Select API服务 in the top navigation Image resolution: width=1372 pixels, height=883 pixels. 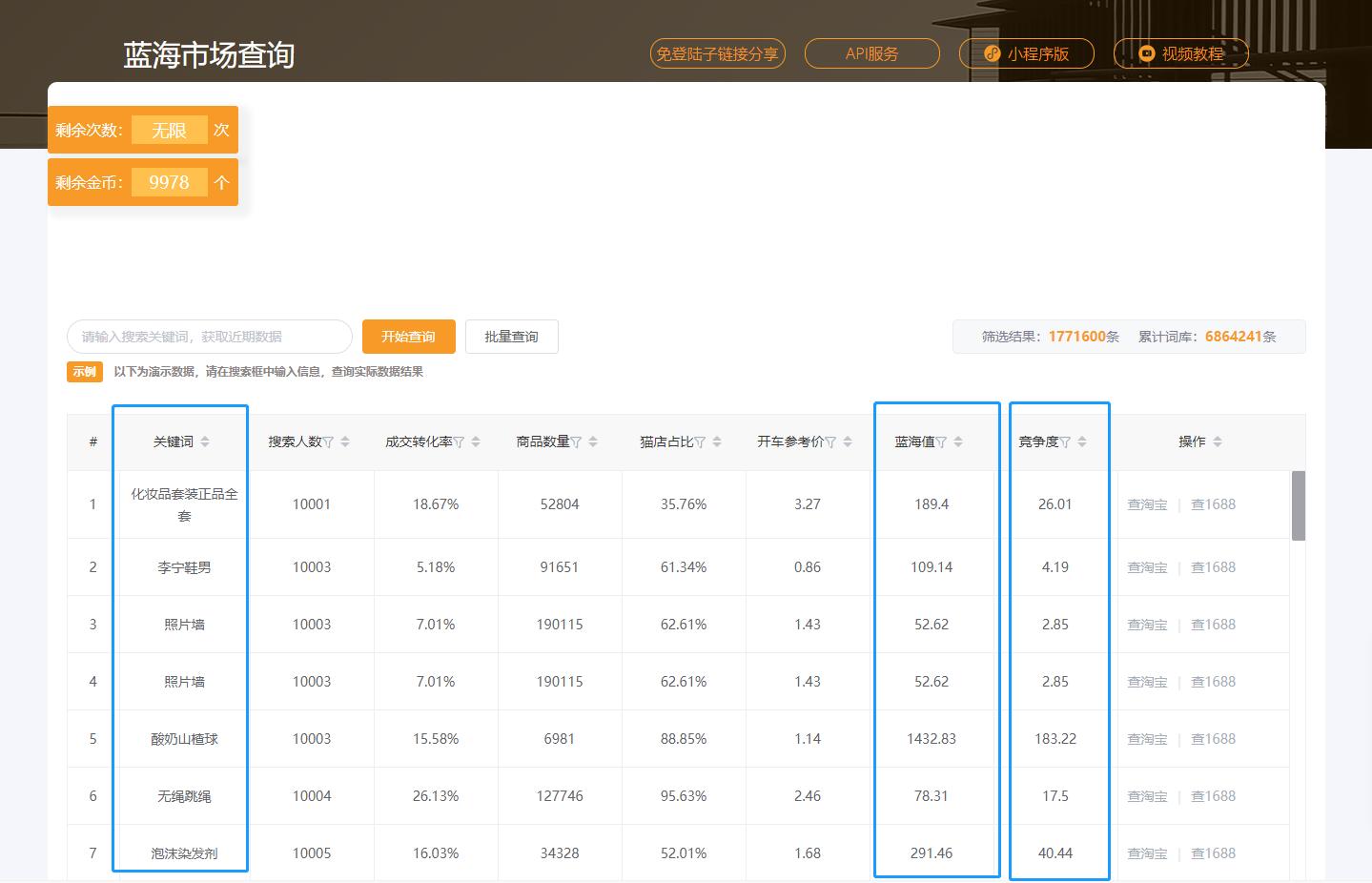[x=870, y=53]
